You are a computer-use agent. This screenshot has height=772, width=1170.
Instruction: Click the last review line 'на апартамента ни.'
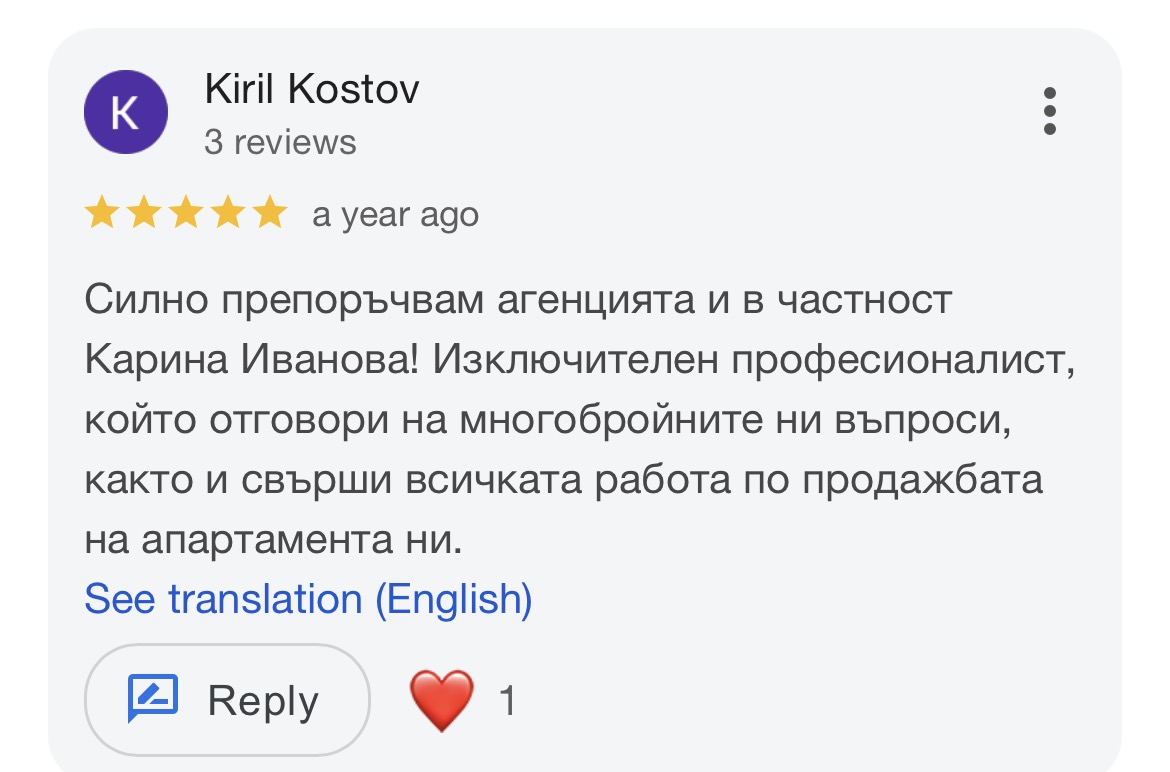(x=273, y=540)
